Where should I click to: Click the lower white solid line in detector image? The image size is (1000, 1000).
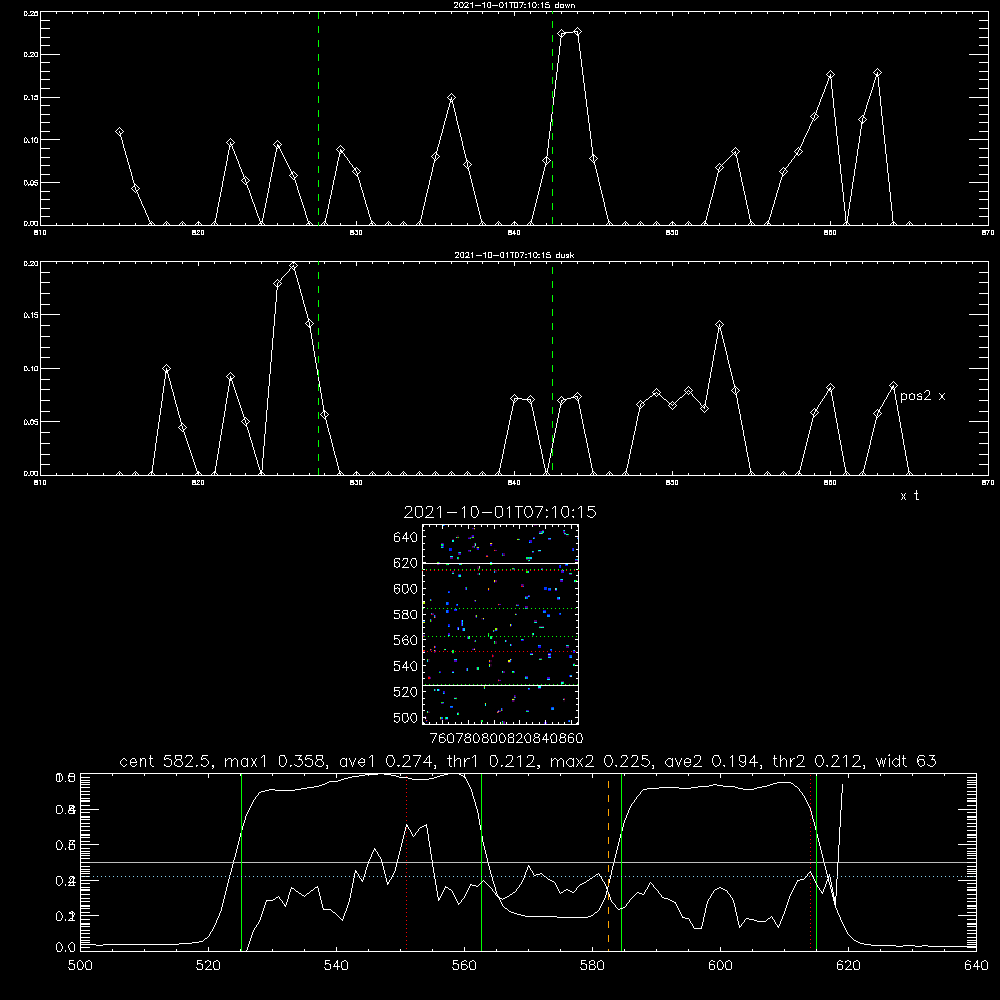tap(500, 685)
